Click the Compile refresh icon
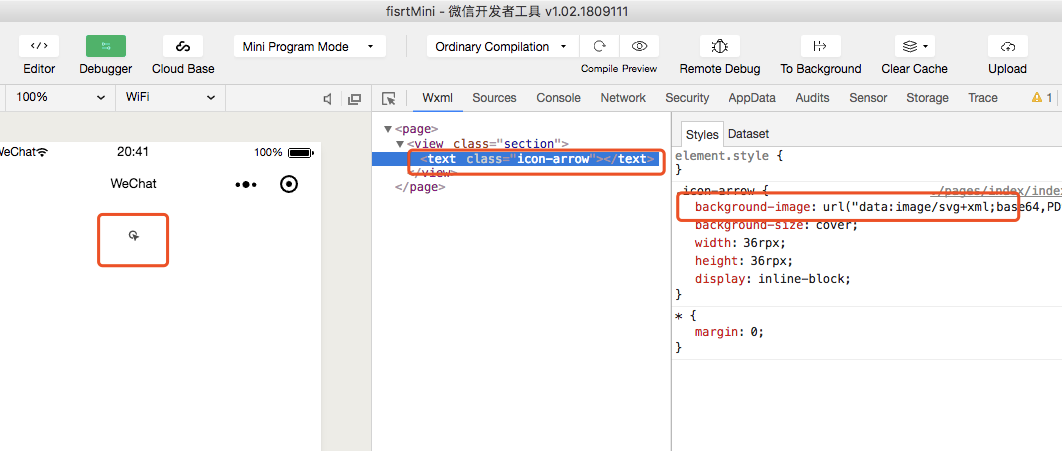Screen dimensions: 1062x451 click(599, 46)
